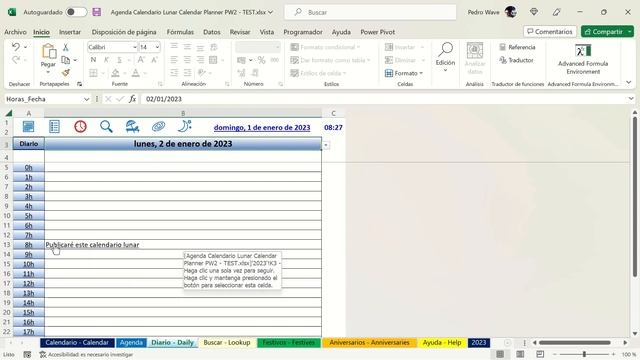Viewport: 640px width, 360px height.
Task: Click the Pegar clipboard icon
Action: [49, 51]
